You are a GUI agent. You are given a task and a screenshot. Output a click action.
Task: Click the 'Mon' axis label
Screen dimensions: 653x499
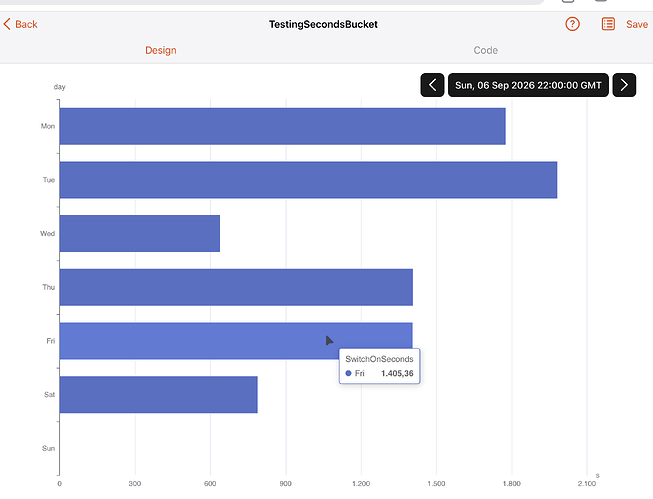click(x=48, y=126)
